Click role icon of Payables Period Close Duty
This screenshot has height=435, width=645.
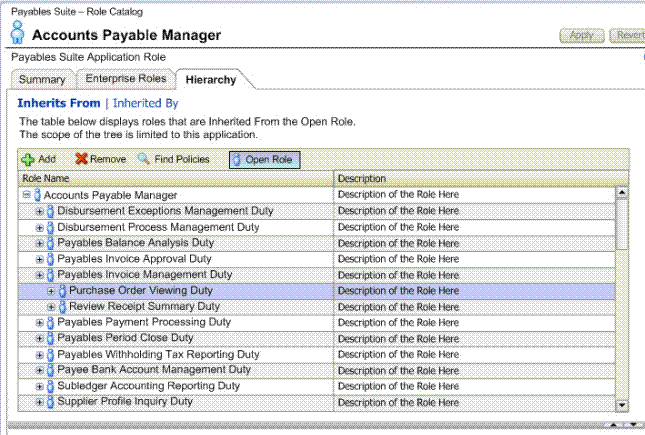click(50, 338)
